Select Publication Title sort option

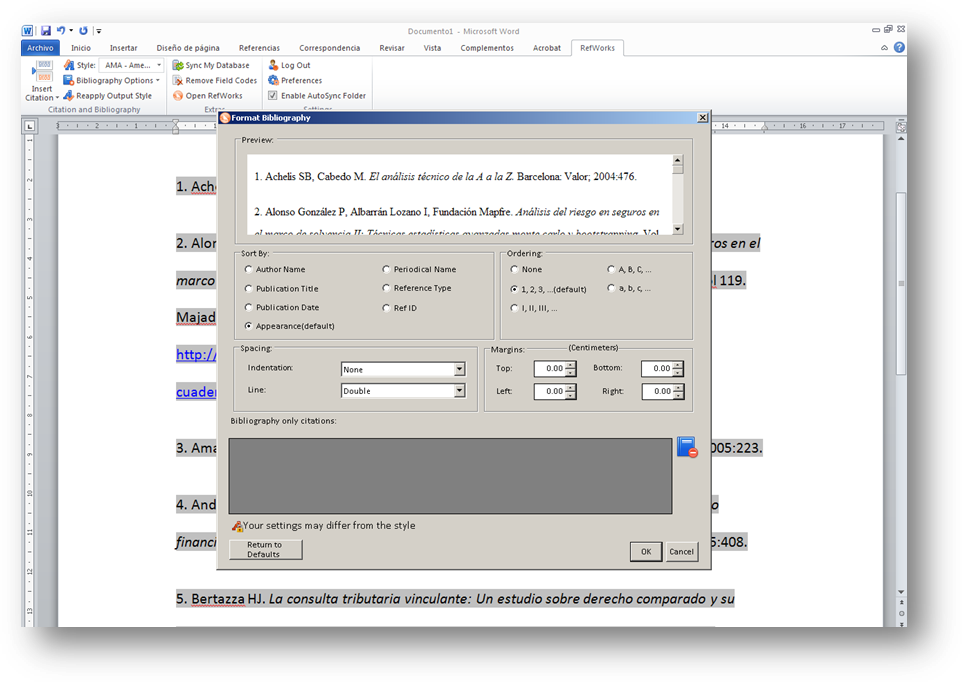[x=248, y=288]
